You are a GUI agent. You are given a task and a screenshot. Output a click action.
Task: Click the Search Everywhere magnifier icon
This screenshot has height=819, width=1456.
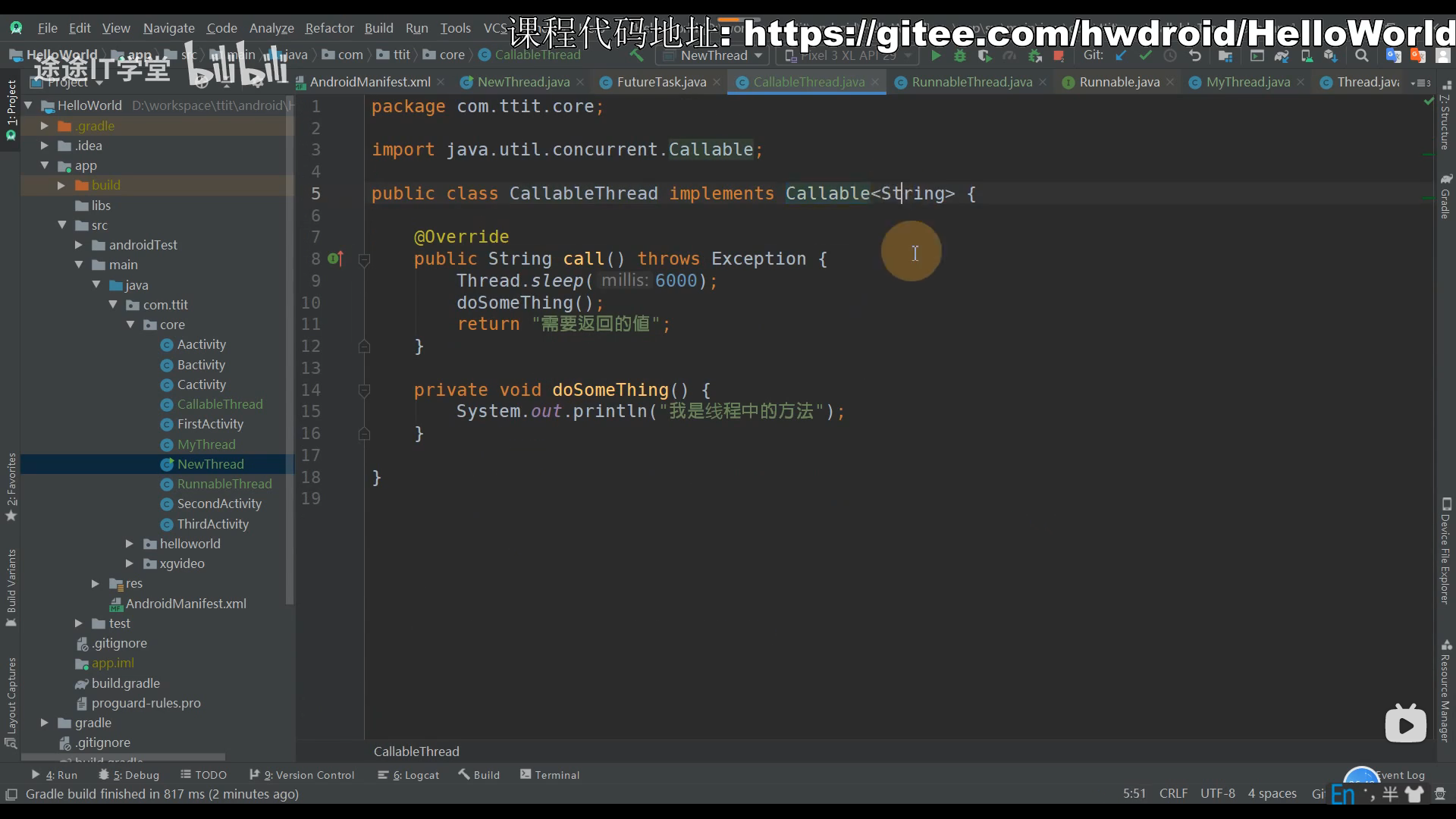pyautogui.click(x=1362, y=55)
